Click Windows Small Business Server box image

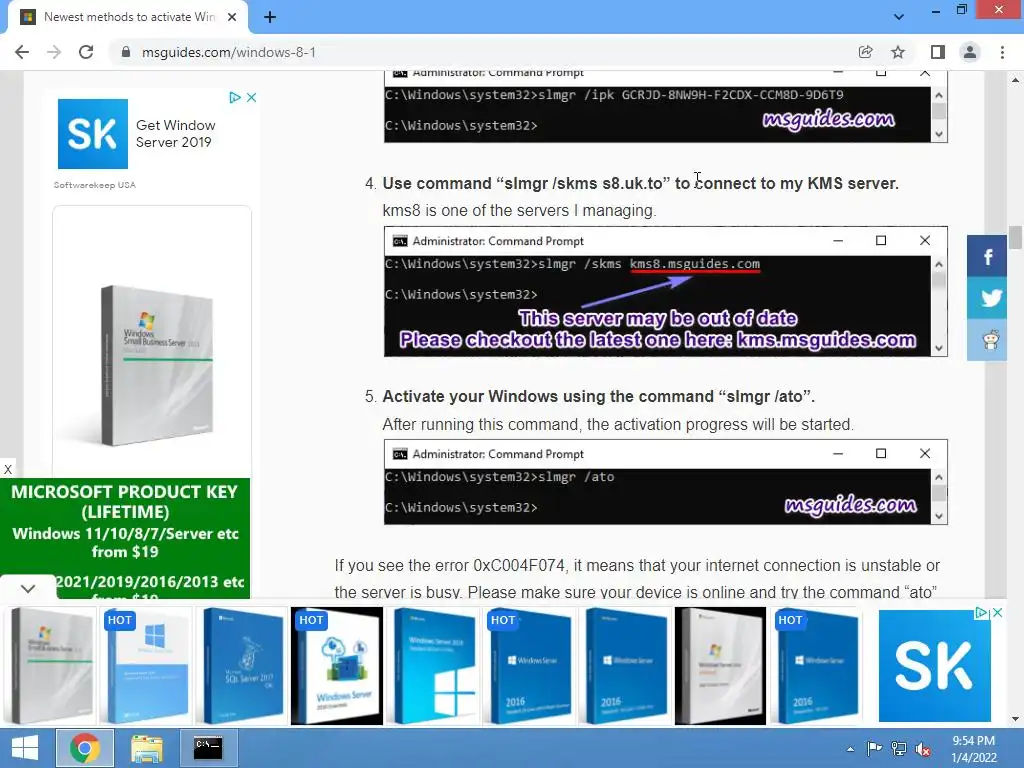pos(157,366)
